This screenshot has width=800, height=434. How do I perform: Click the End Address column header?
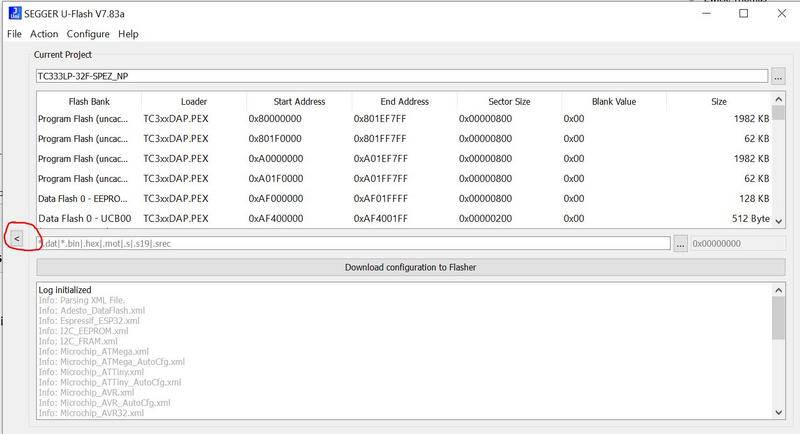404,101
